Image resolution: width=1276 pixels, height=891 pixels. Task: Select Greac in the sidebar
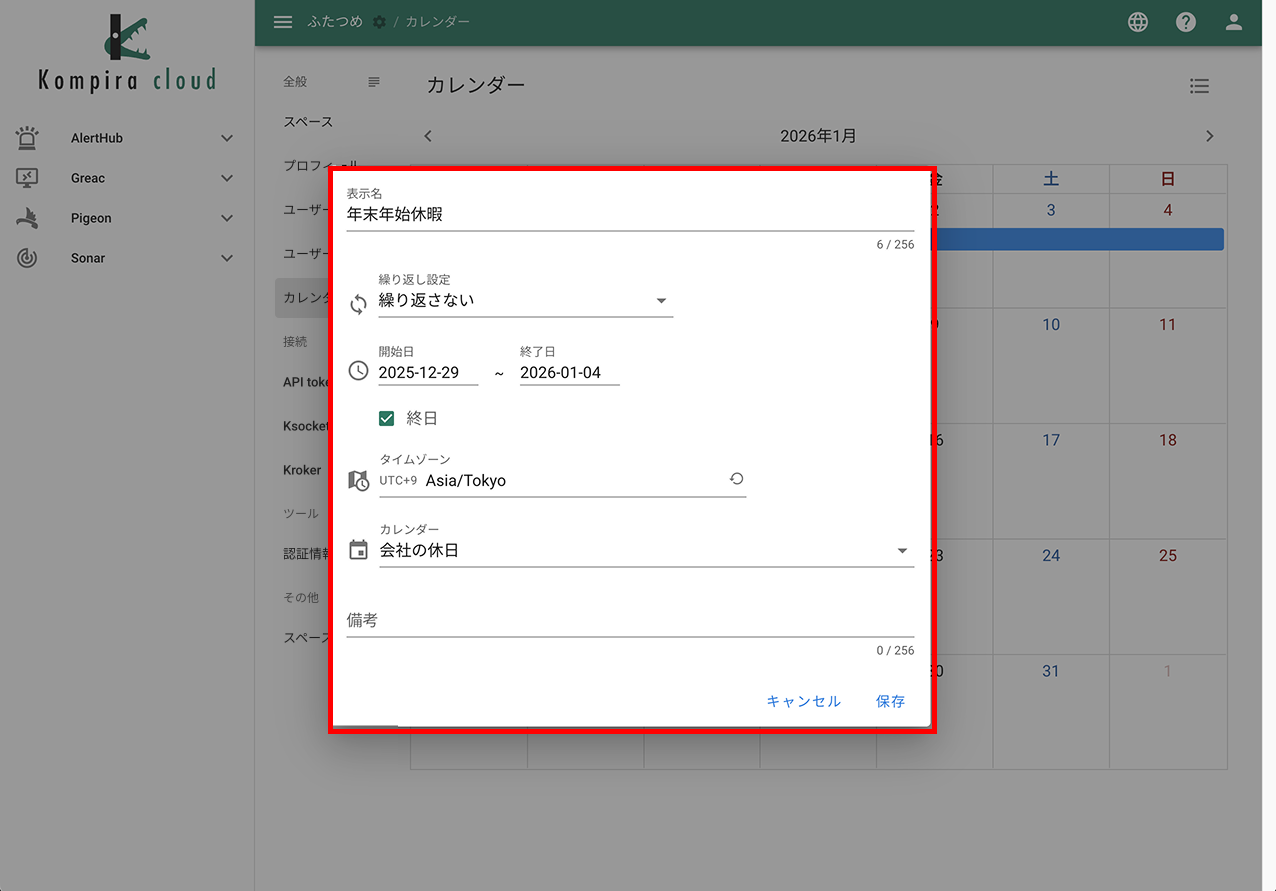88,178
